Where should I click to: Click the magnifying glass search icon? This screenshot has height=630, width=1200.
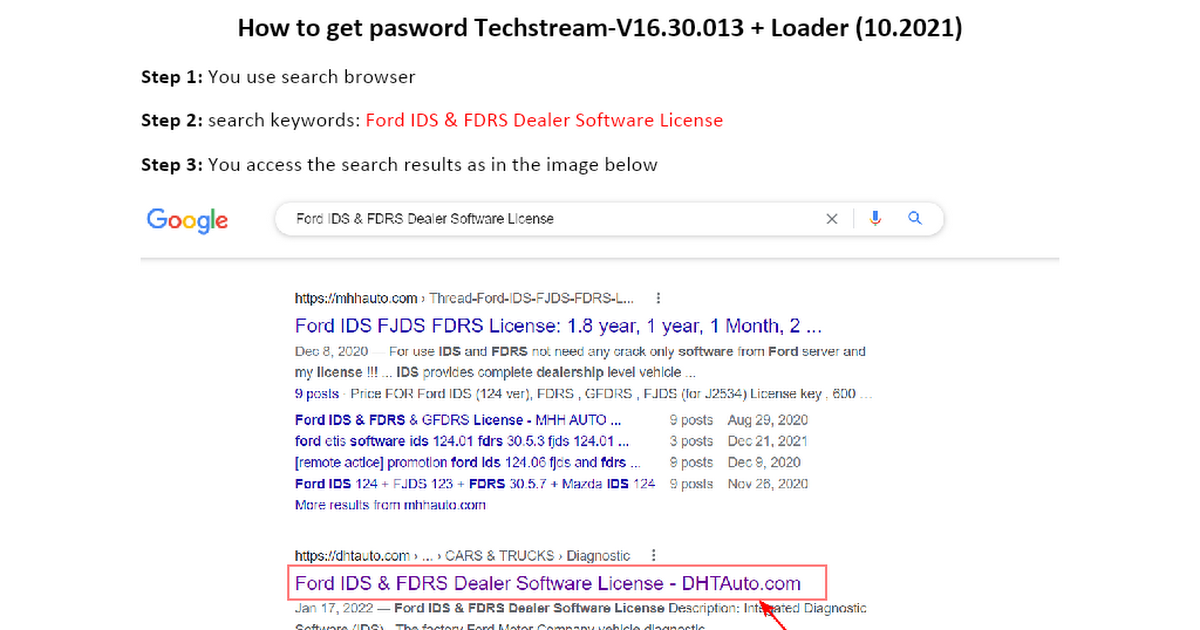tap(914, 218)
